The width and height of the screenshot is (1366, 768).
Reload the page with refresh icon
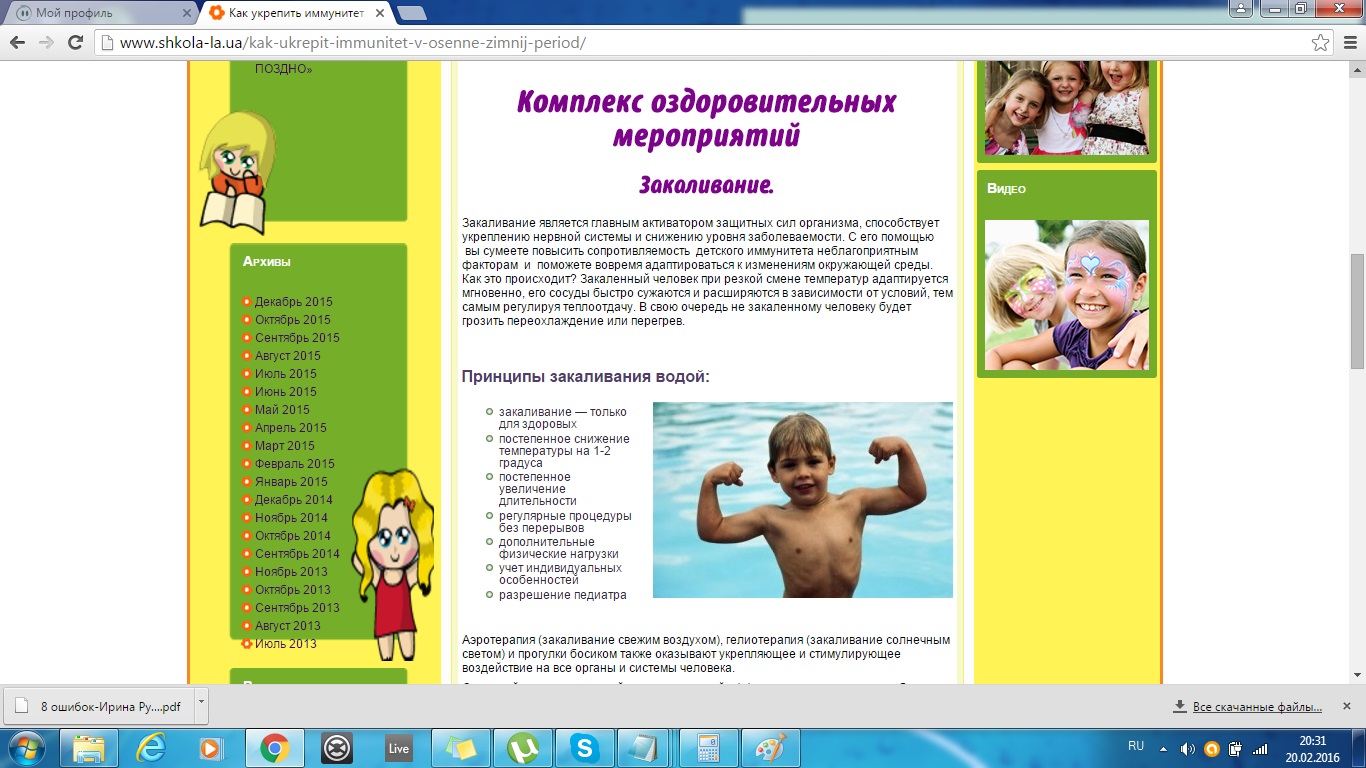tap(75, 43)
